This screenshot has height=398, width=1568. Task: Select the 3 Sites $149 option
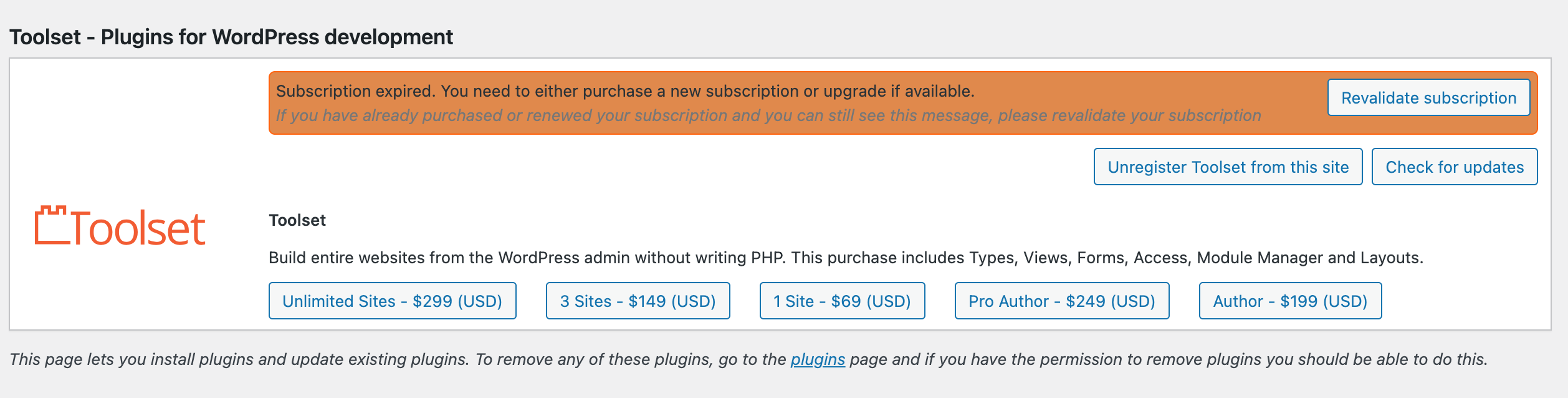[638, 301]
